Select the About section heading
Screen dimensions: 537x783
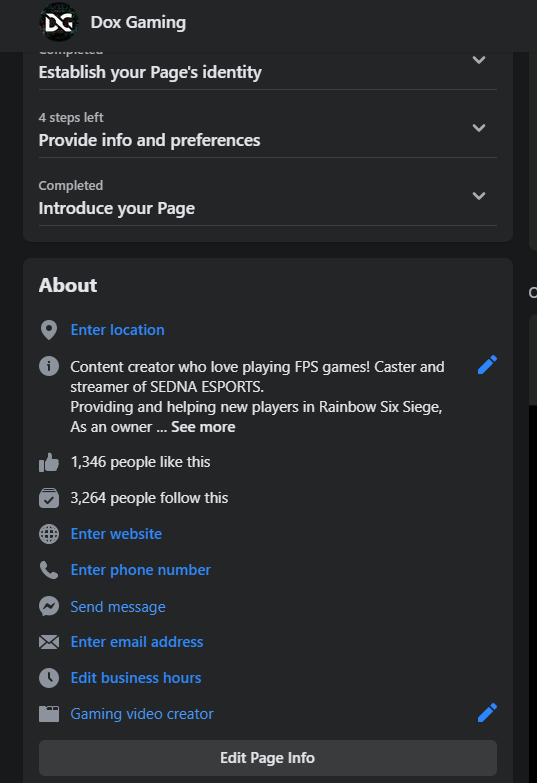(x=68, y=285)
